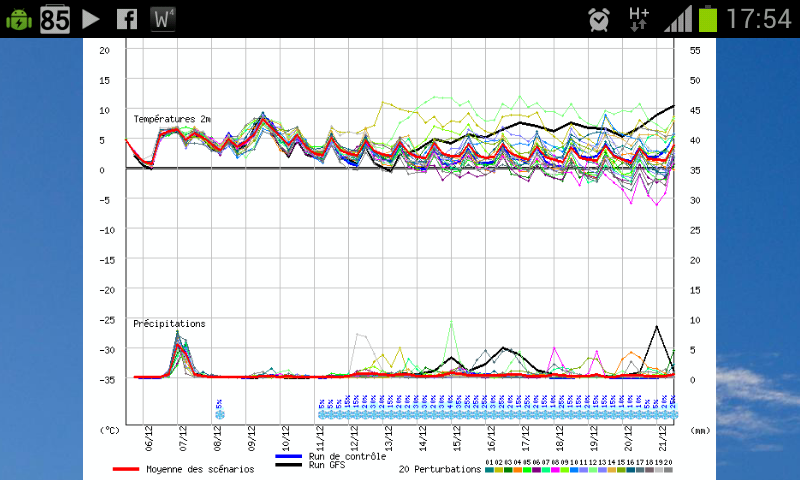The width and height of the screenshot is (800, 480).
Task: Click the (mm) axis unit label
Action: point(700,431)
